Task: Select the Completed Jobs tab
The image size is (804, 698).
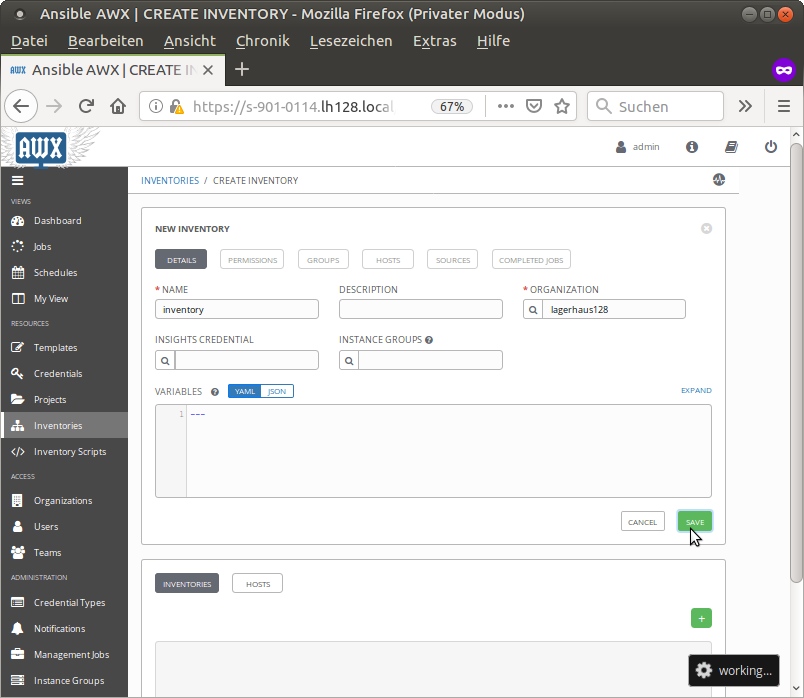Action: (531, 260)
